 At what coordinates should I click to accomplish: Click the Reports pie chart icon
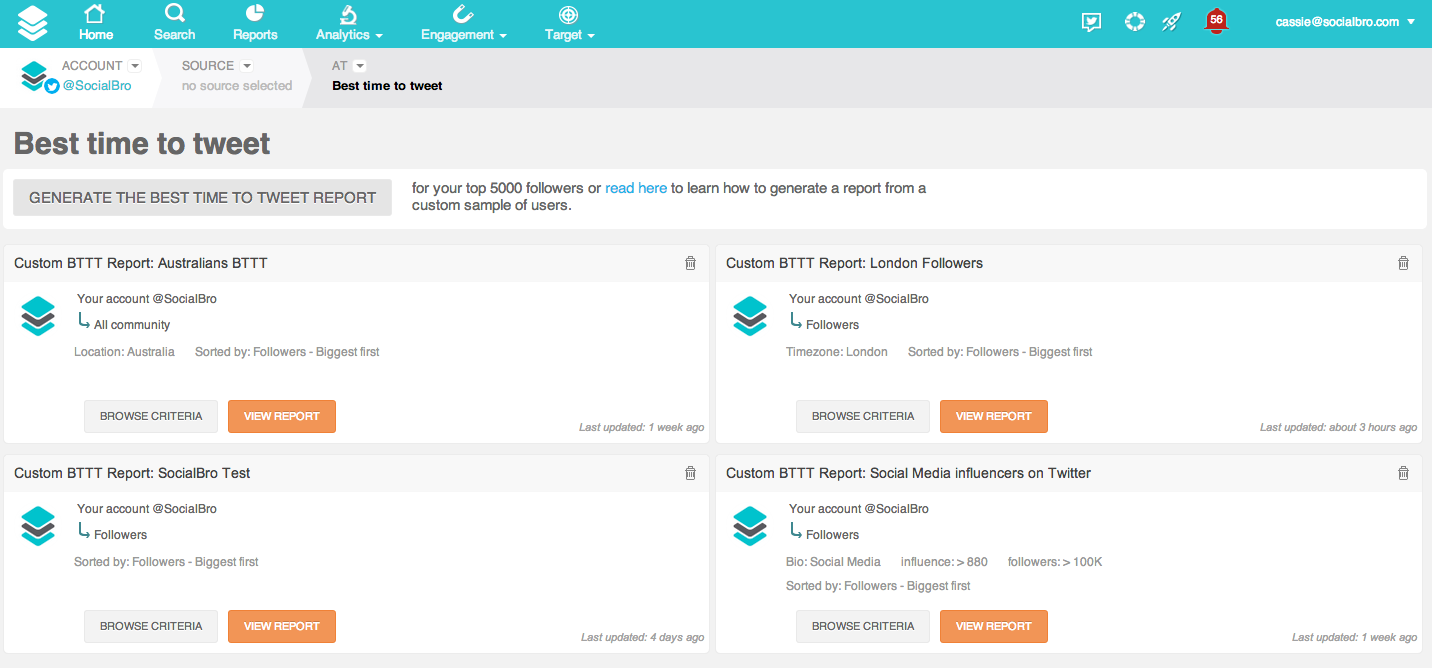click(x=255, y=13)
